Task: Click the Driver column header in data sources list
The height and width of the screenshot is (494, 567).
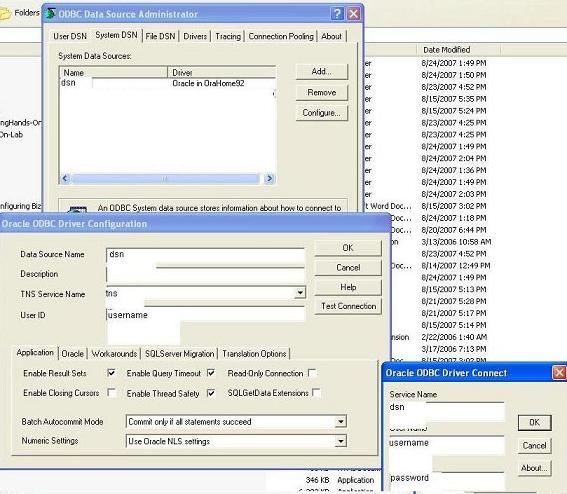Action: point(221,72)
